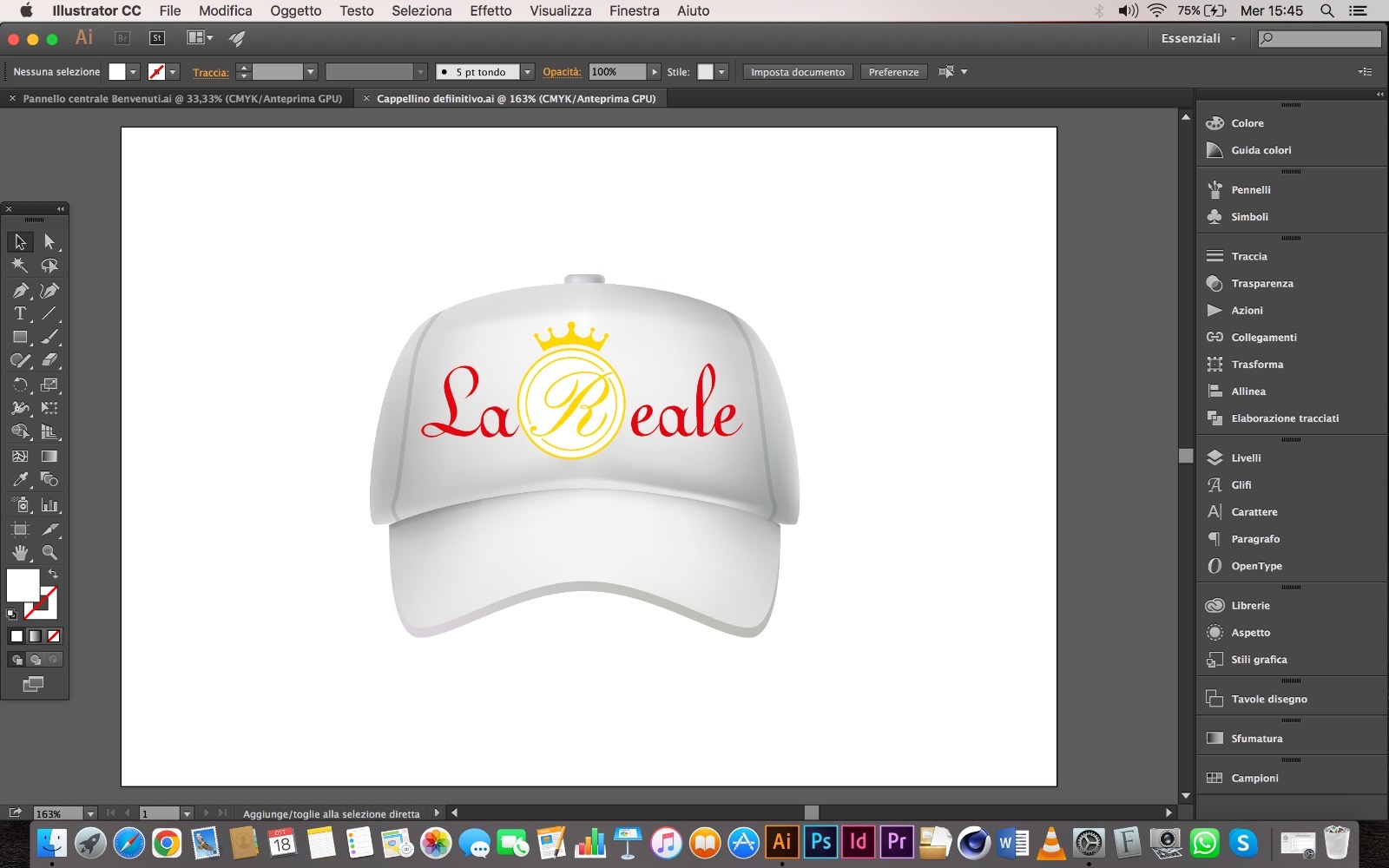Select the Hand tool
The image size is (1389, 868).
(x=20, y=552)
